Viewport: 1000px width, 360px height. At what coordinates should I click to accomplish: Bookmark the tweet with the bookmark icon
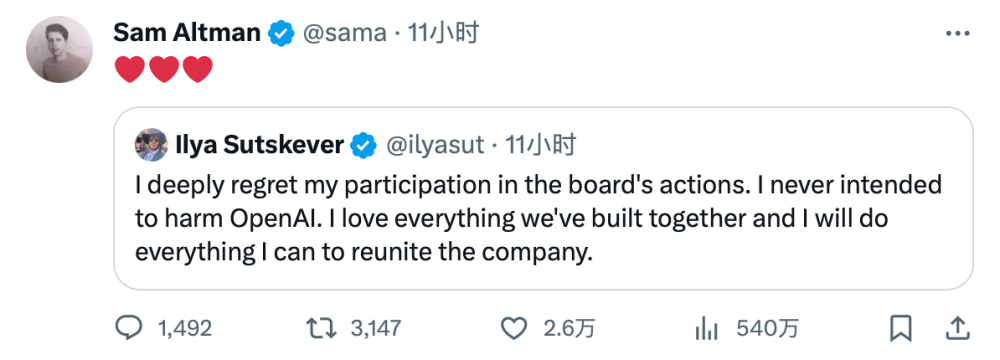(x=901, y=329)
